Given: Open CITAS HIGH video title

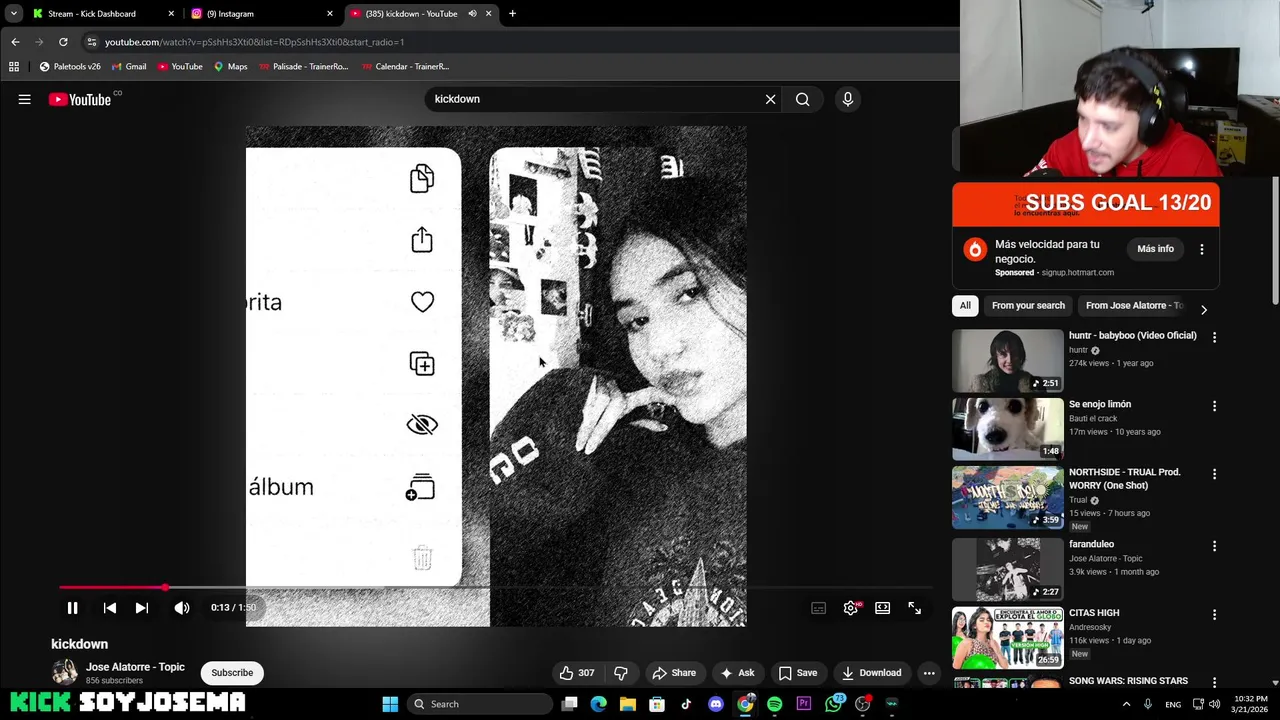Looking at the screenshot, I should tap(1094, 613).
